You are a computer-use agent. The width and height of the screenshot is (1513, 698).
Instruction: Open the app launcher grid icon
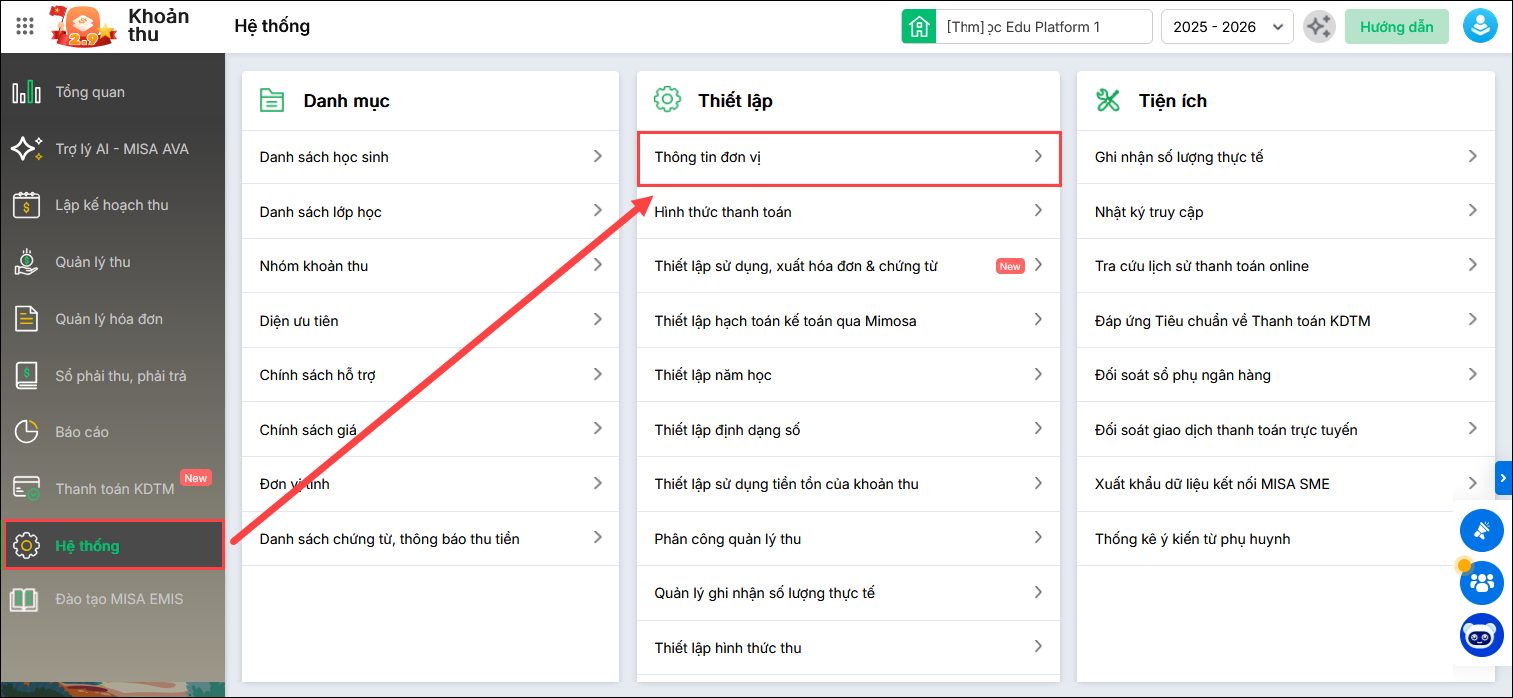(26, 26)
